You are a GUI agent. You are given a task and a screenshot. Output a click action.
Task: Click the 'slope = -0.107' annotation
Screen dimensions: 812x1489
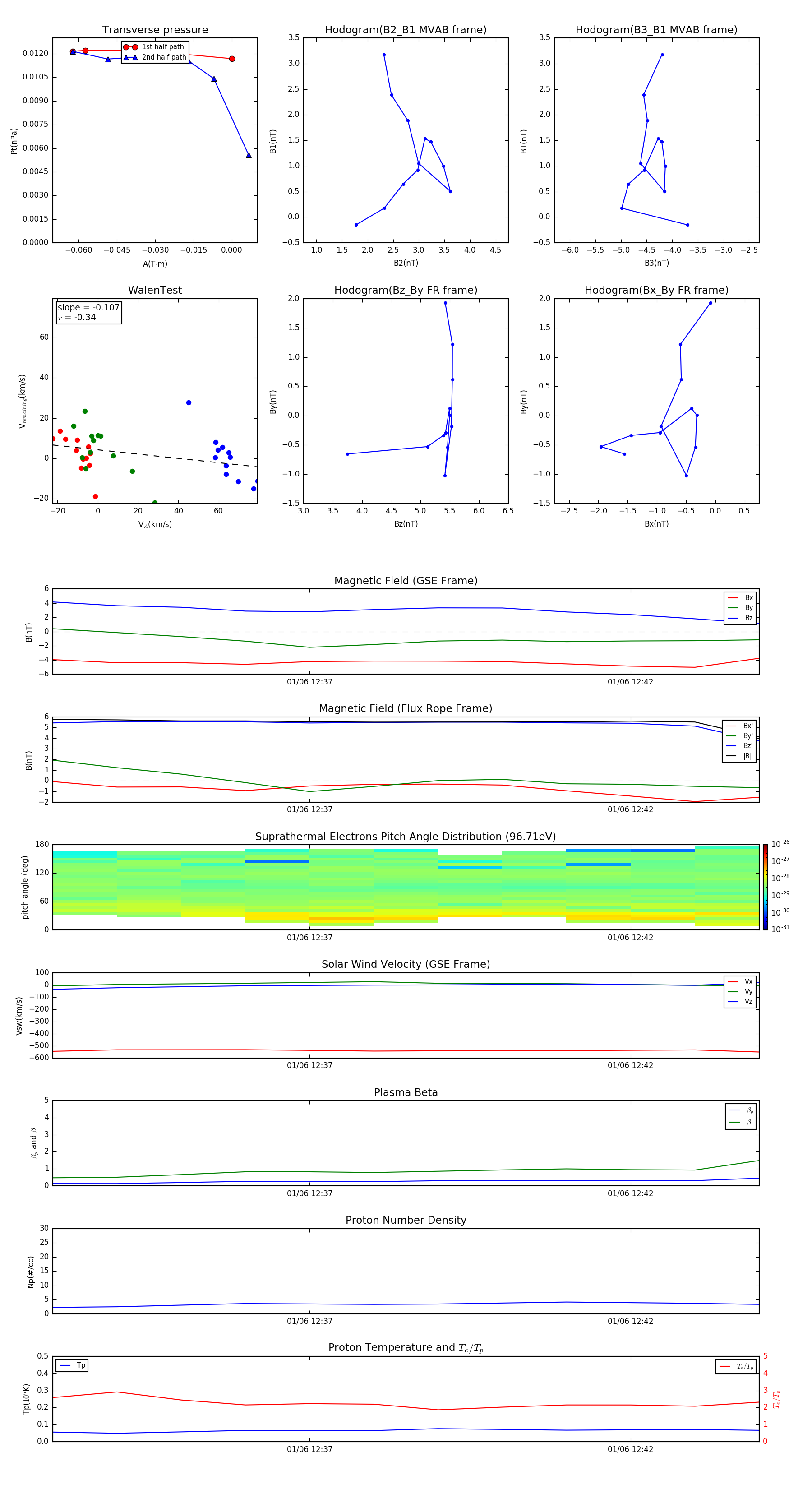pos(88,308)
